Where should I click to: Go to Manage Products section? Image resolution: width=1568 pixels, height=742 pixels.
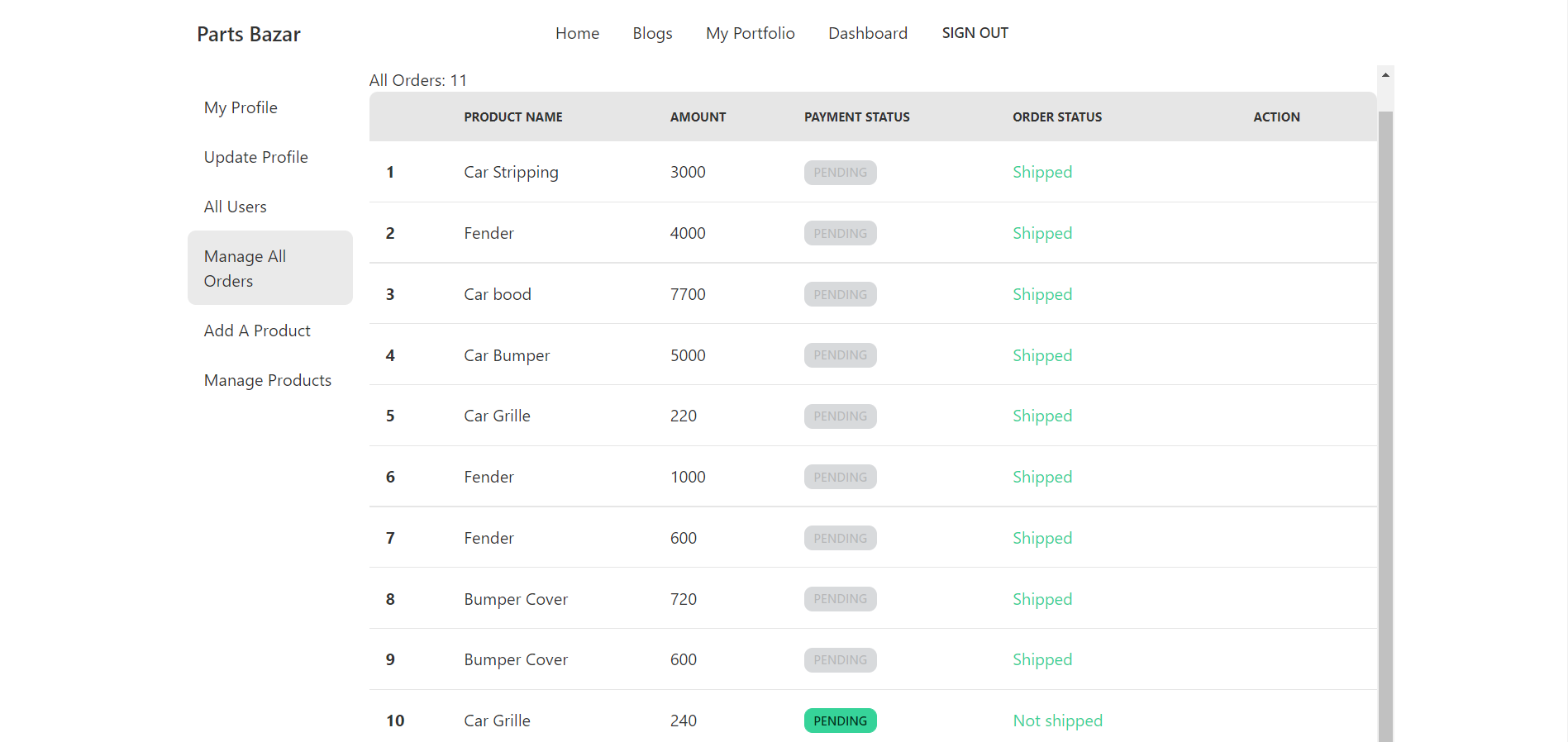[267, 380]
